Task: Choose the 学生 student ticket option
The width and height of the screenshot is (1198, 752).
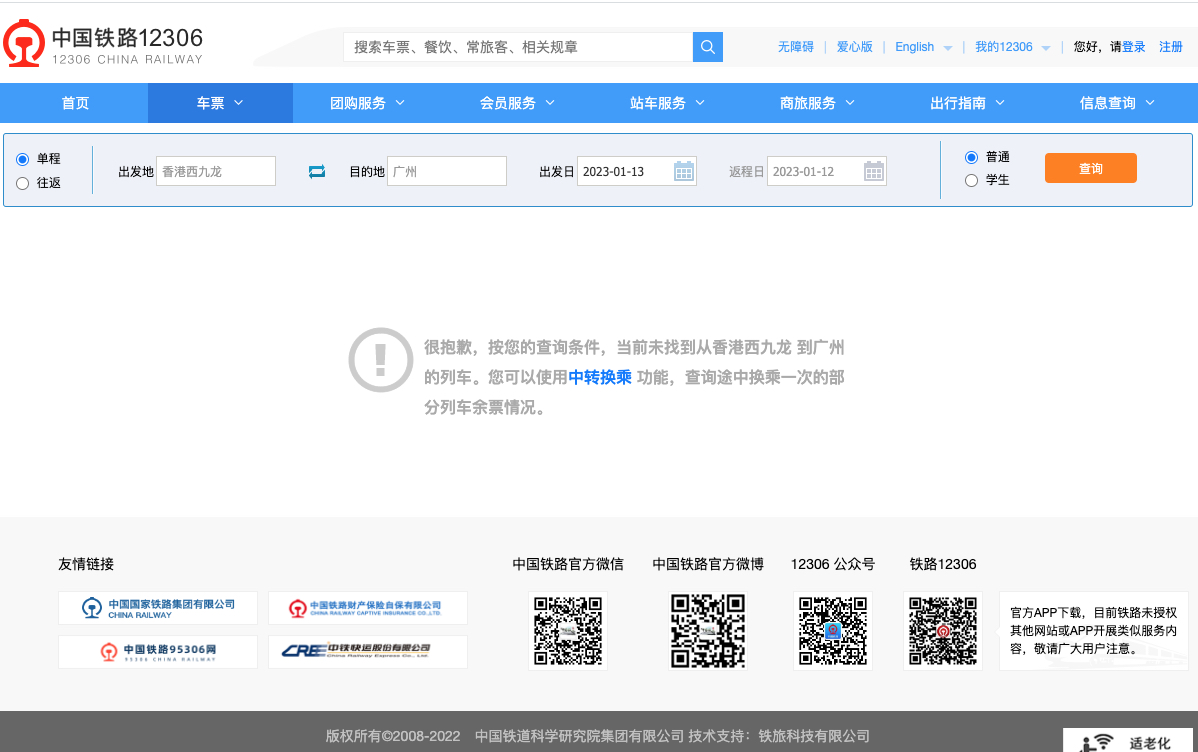Action: coord(971,181)
